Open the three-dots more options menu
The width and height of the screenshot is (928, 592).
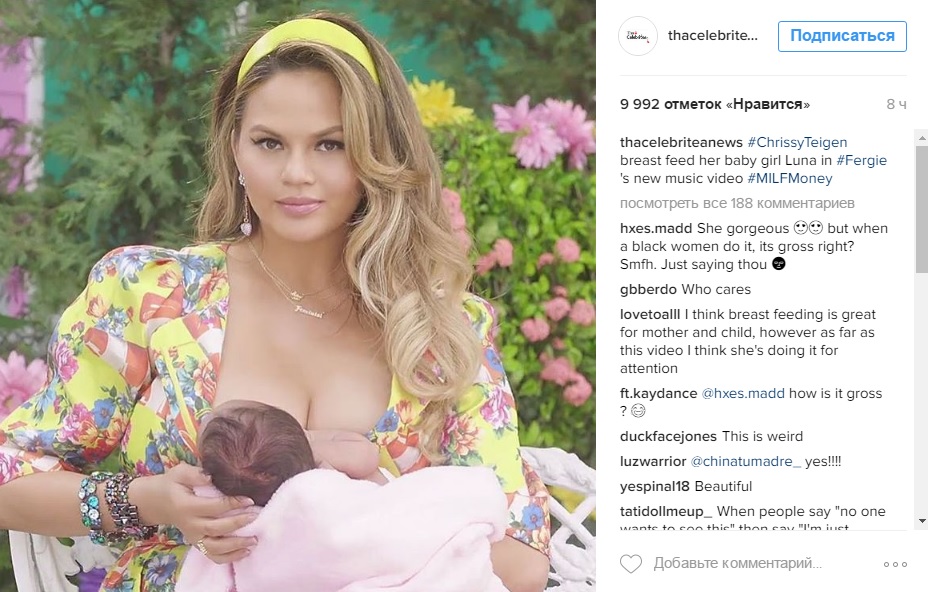click(895, 564)
